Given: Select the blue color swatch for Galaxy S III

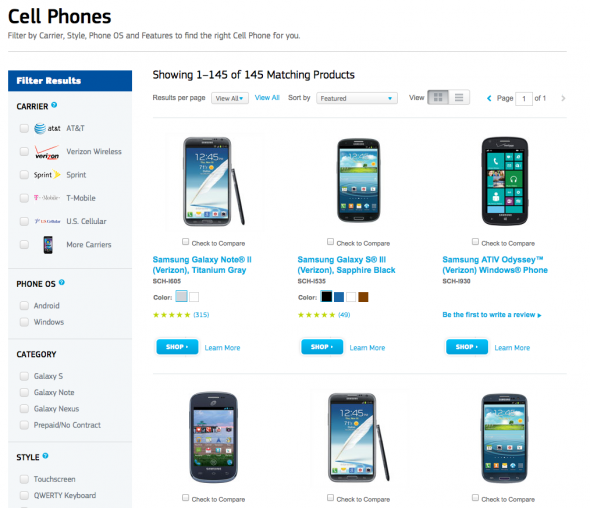Looking at the screenshot, I should (339, 297).
